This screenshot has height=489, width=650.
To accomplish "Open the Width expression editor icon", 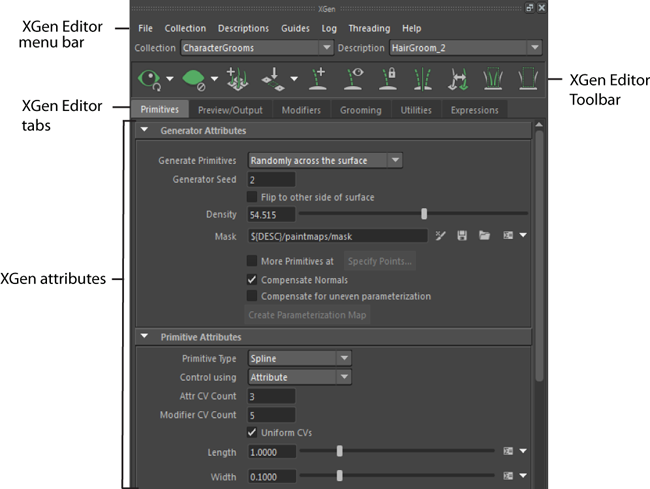I will [x=508, y=476].
